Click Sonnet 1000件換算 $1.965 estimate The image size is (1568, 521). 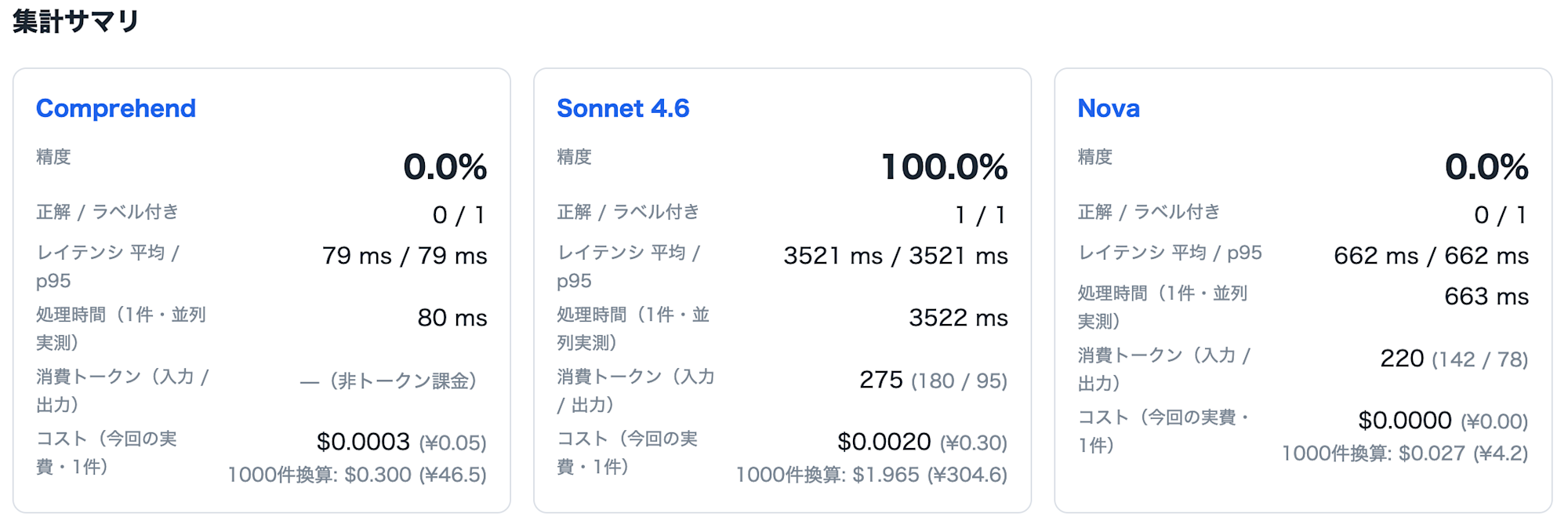[871, 475]
